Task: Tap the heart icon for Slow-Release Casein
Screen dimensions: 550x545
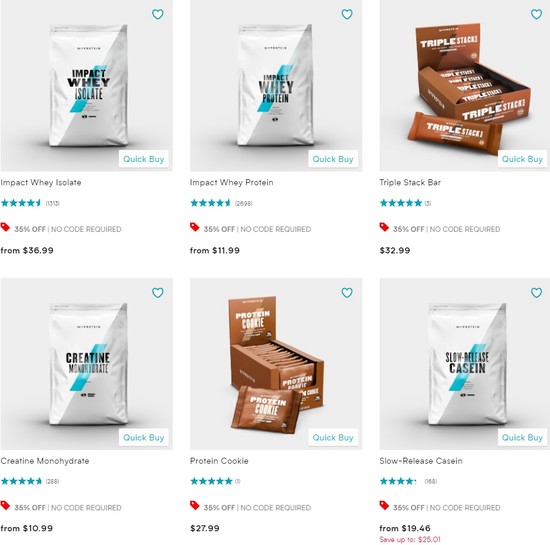Action: pyautogui.click(x=536, y=292)
